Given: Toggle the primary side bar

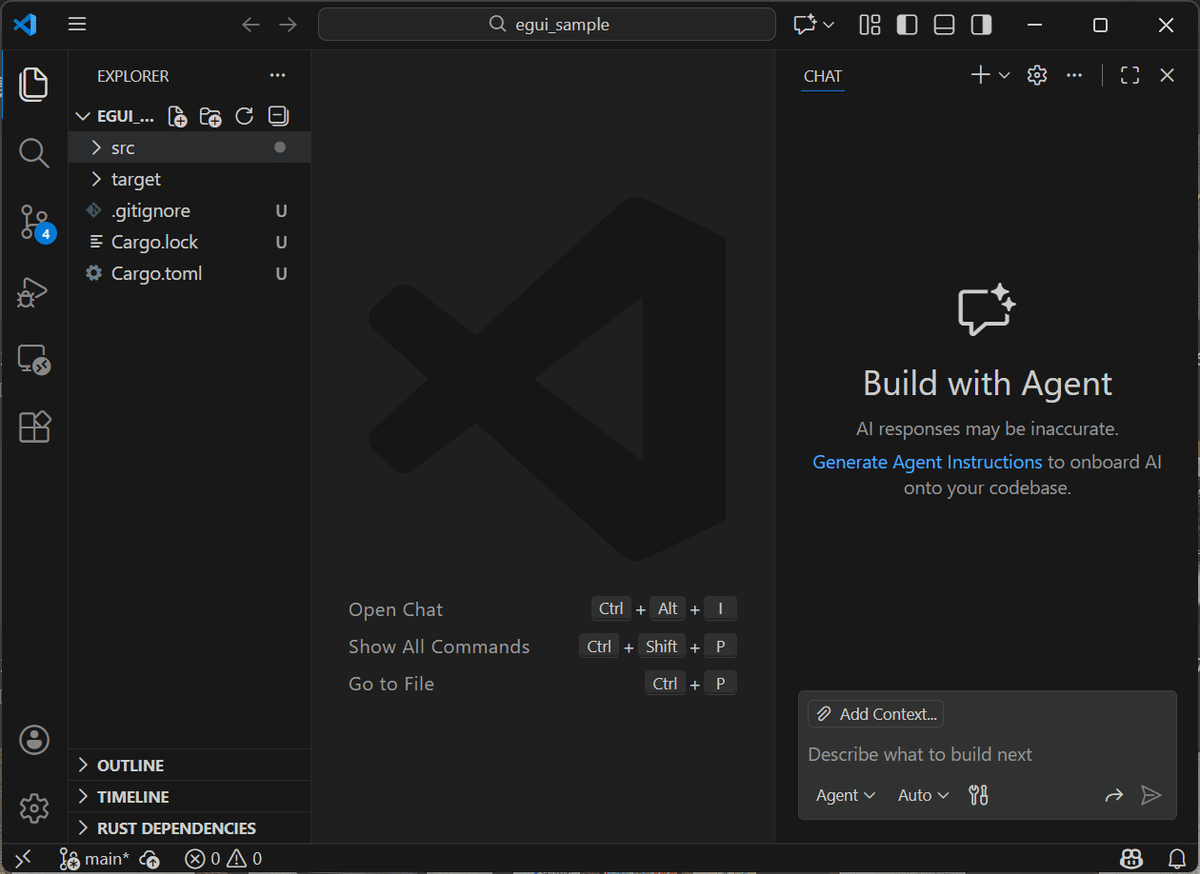Looking at the screenshot, I should pos(907,25).
